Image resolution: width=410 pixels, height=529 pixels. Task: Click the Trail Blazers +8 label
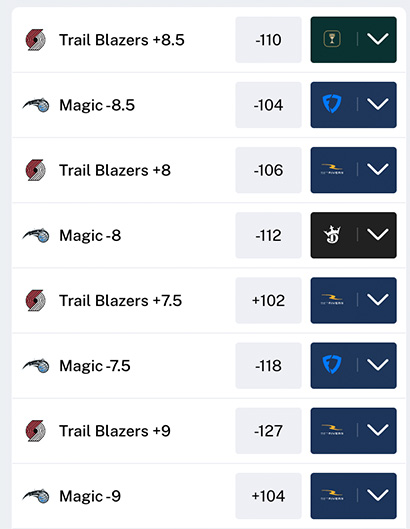coord(115,170)
